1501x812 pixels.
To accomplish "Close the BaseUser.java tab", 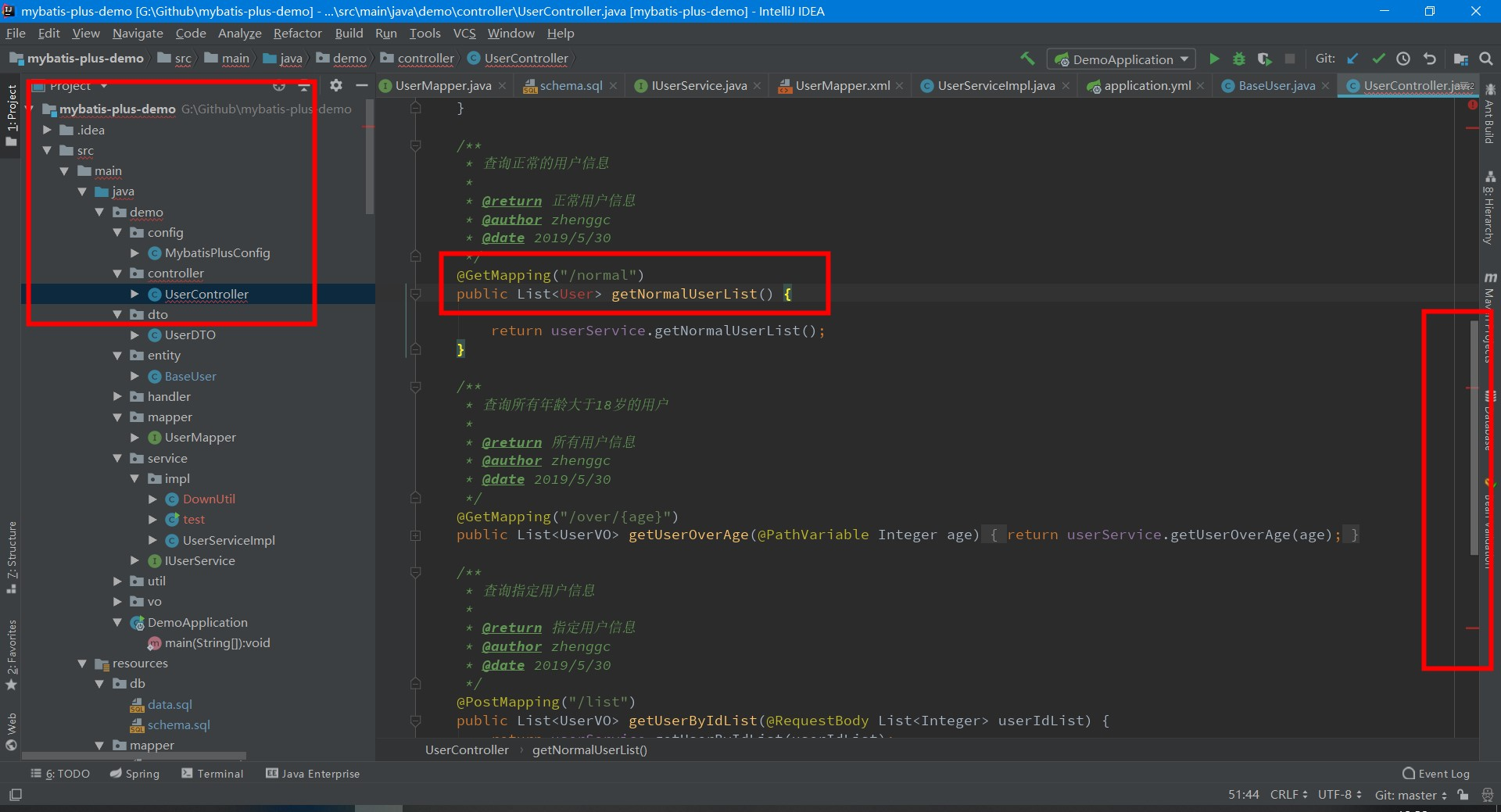I will (x=1325, y=86).
